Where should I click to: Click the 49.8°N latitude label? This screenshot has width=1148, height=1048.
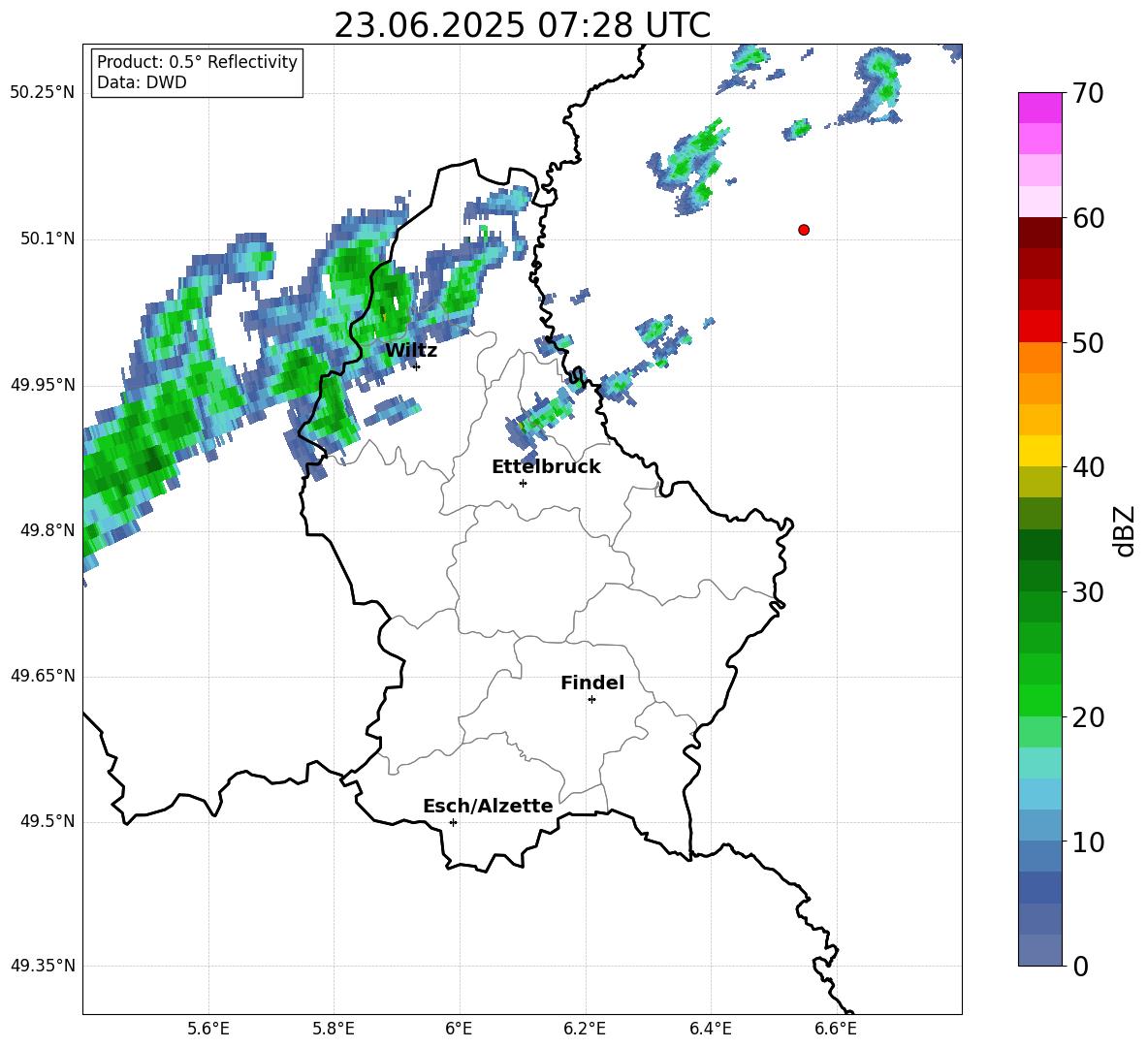click(x=48, y=530)
